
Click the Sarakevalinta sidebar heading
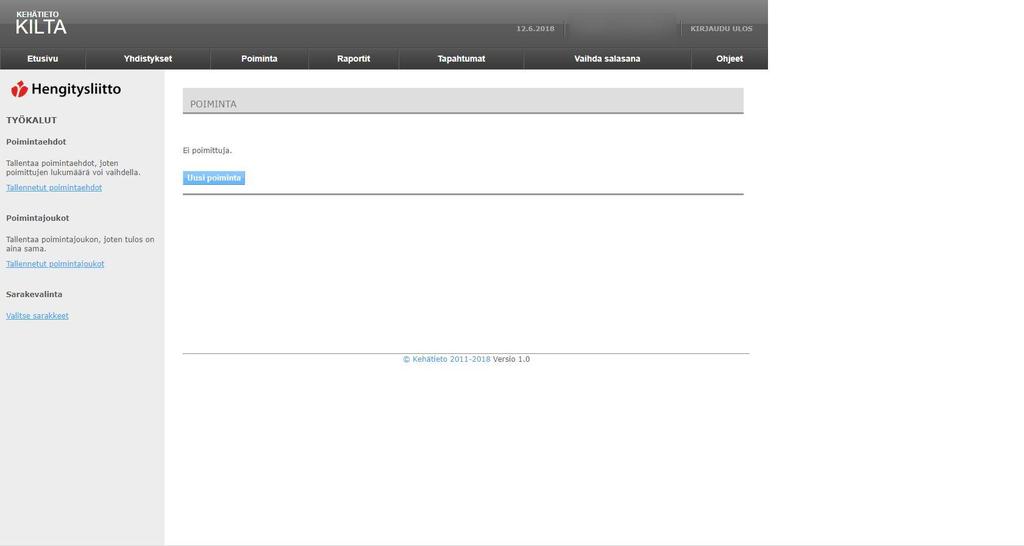(34, 295)
